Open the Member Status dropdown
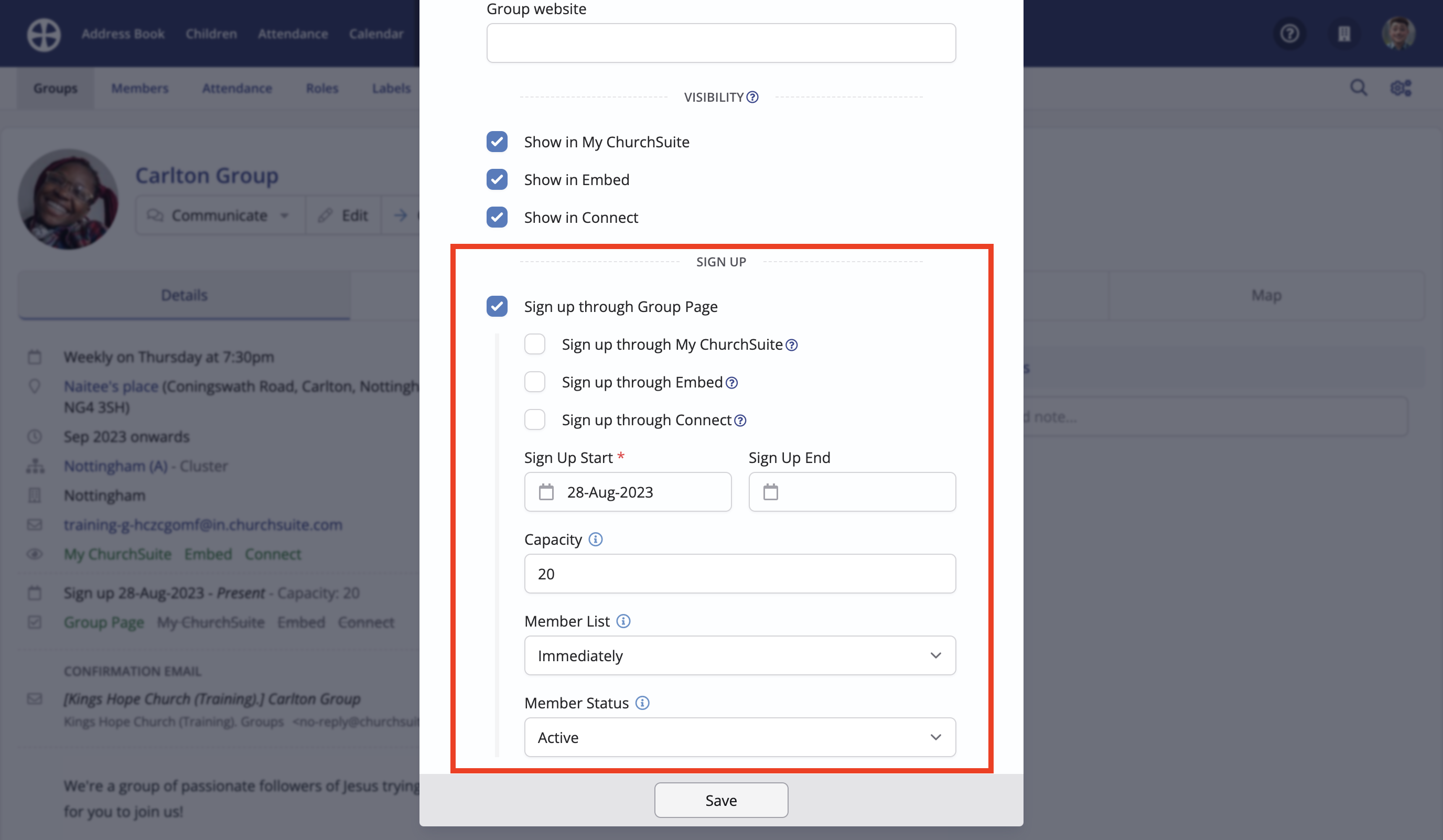 [x=740, y=738]
